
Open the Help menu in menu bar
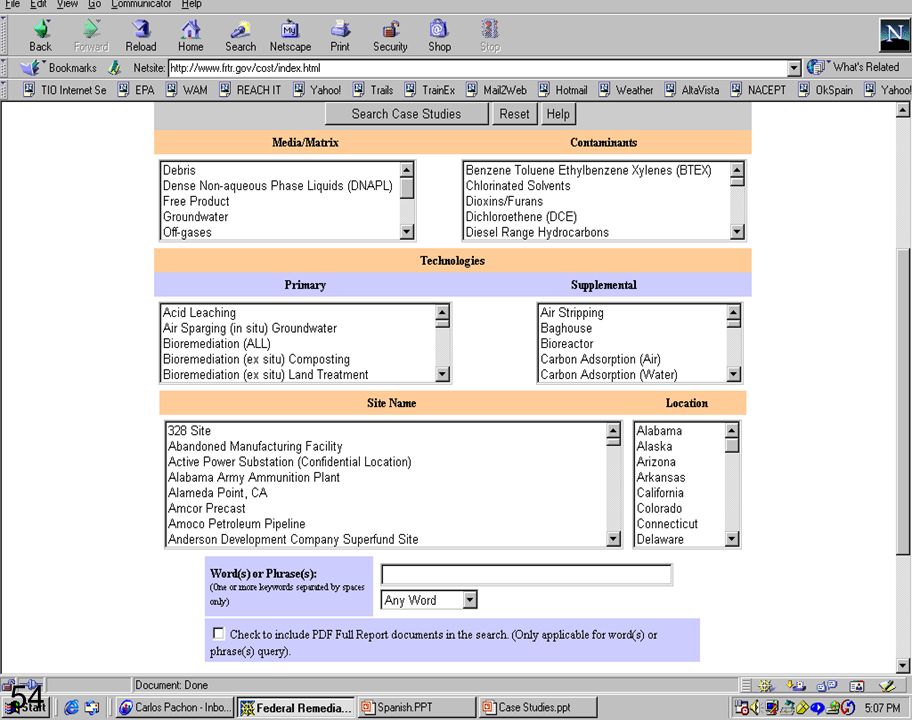tap(191, 4)
